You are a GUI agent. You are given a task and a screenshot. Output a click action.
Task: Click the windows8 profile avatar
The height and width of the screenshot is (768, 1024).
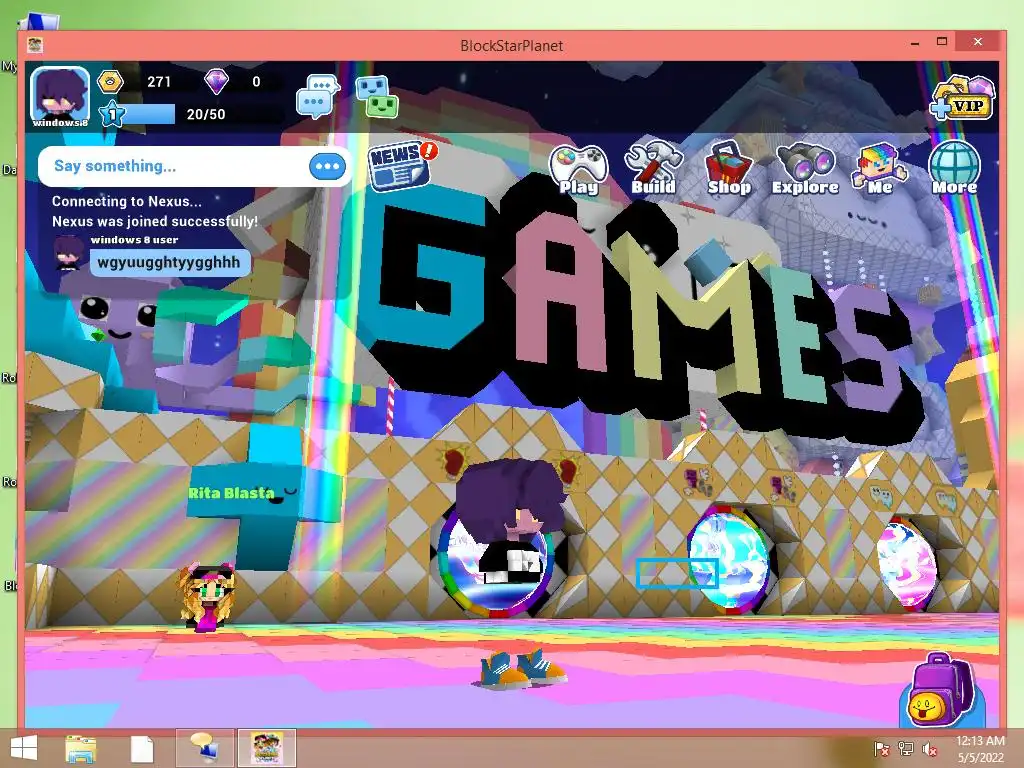[x=60, y=97]
